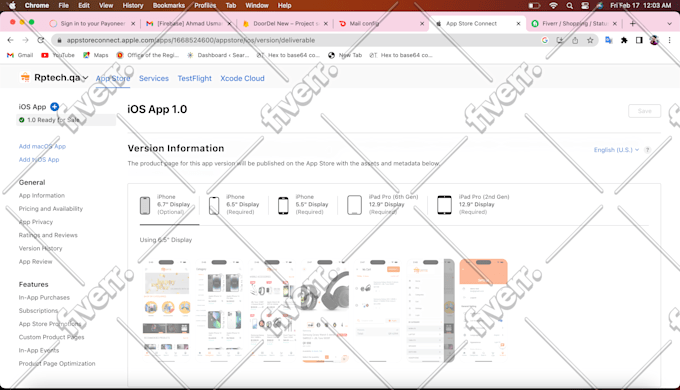Click the Google icon in address bar
Screen dimensions: 680x390
(545, 40)
